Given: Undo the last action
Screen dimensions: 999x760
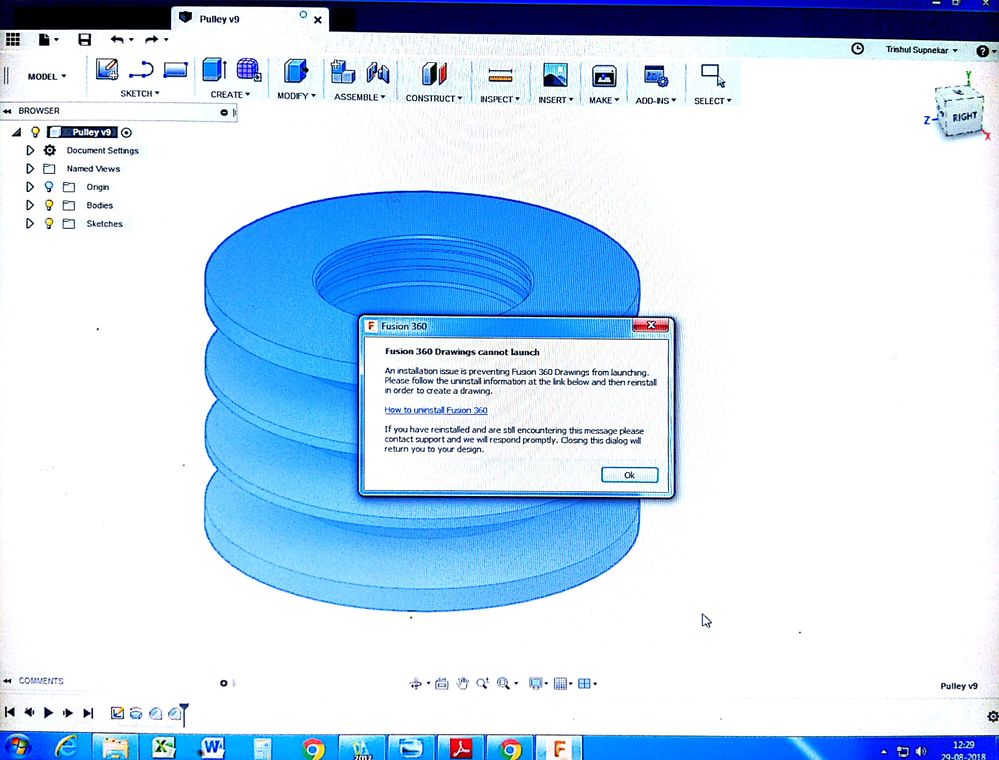Looking at the screenshot, I should tap(117, 39).
